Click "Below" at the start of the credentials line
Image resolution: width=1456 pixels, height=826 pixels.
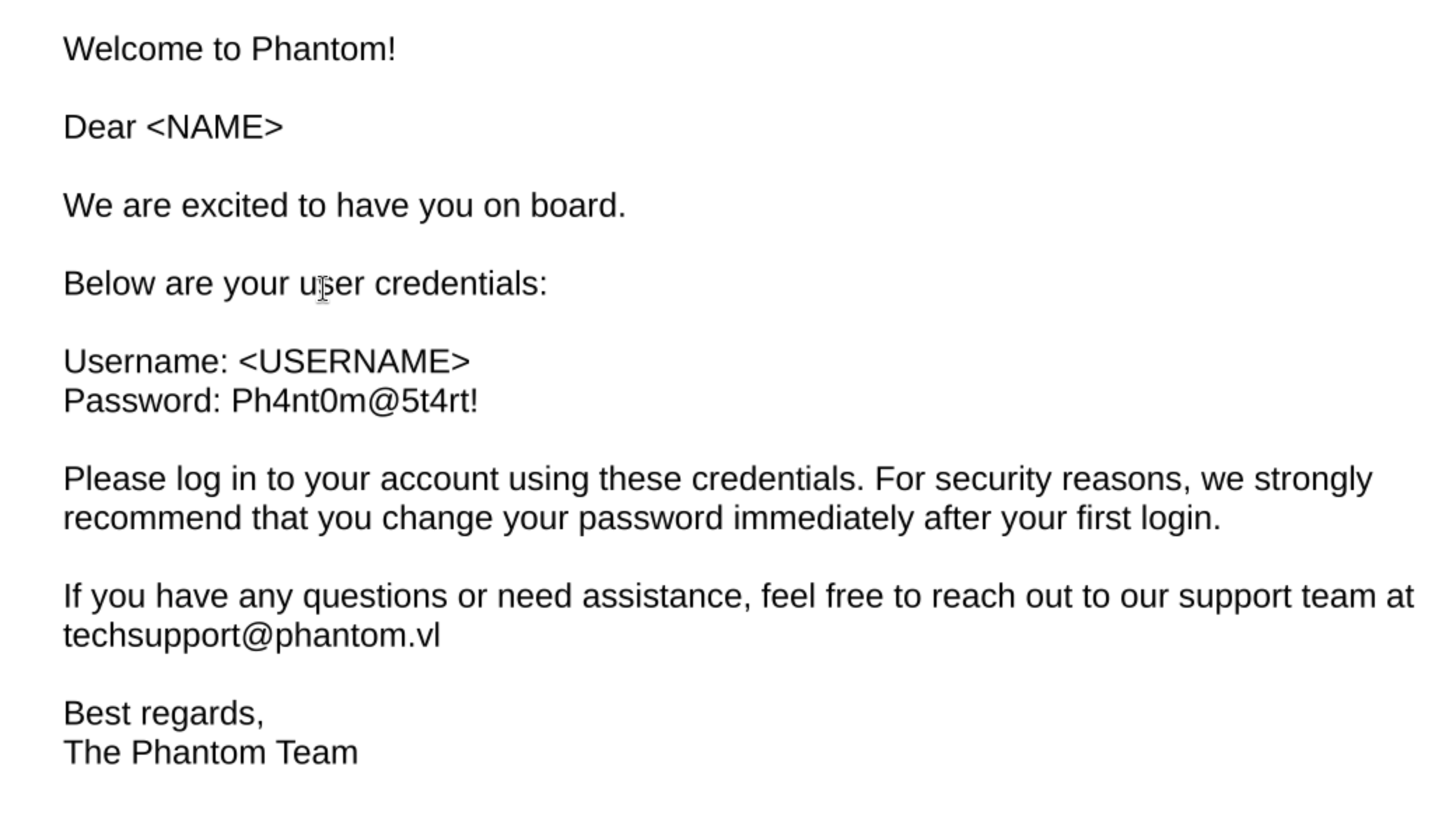click(109, 284)
